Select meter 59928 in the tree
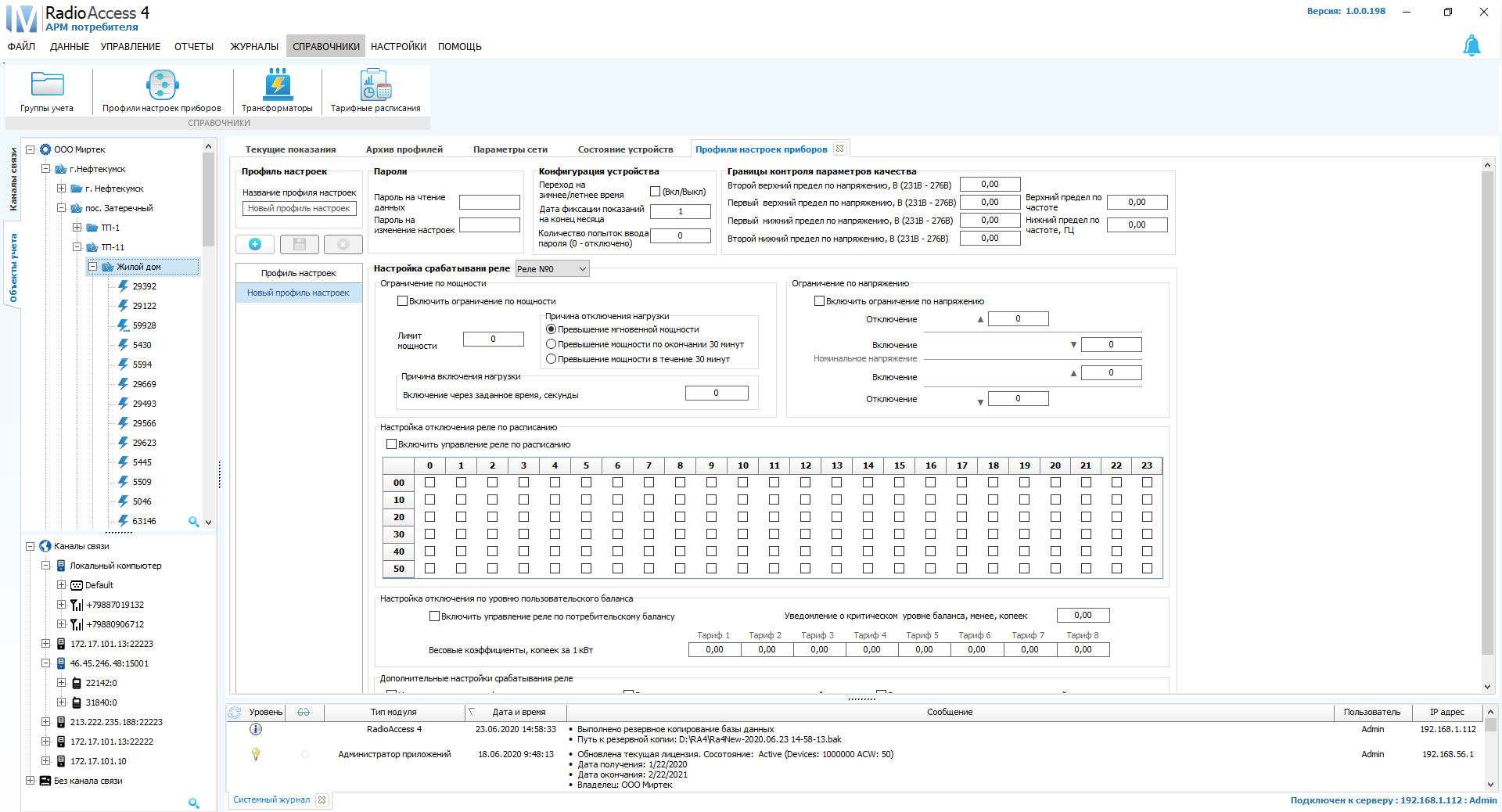The width and height of the screenshot is (1502, 812). 144,325
